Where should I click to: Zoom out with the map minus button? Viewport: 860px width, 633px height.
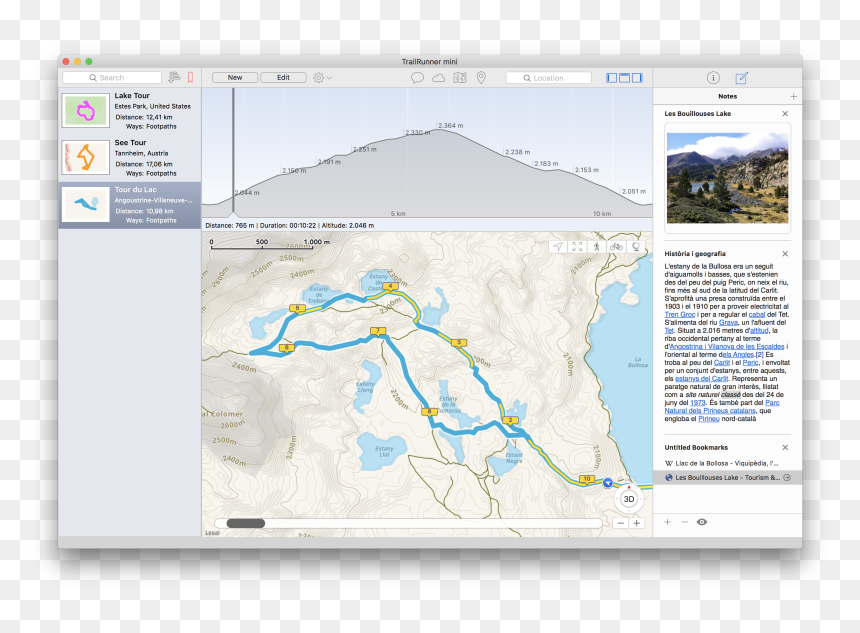(620, 523)
